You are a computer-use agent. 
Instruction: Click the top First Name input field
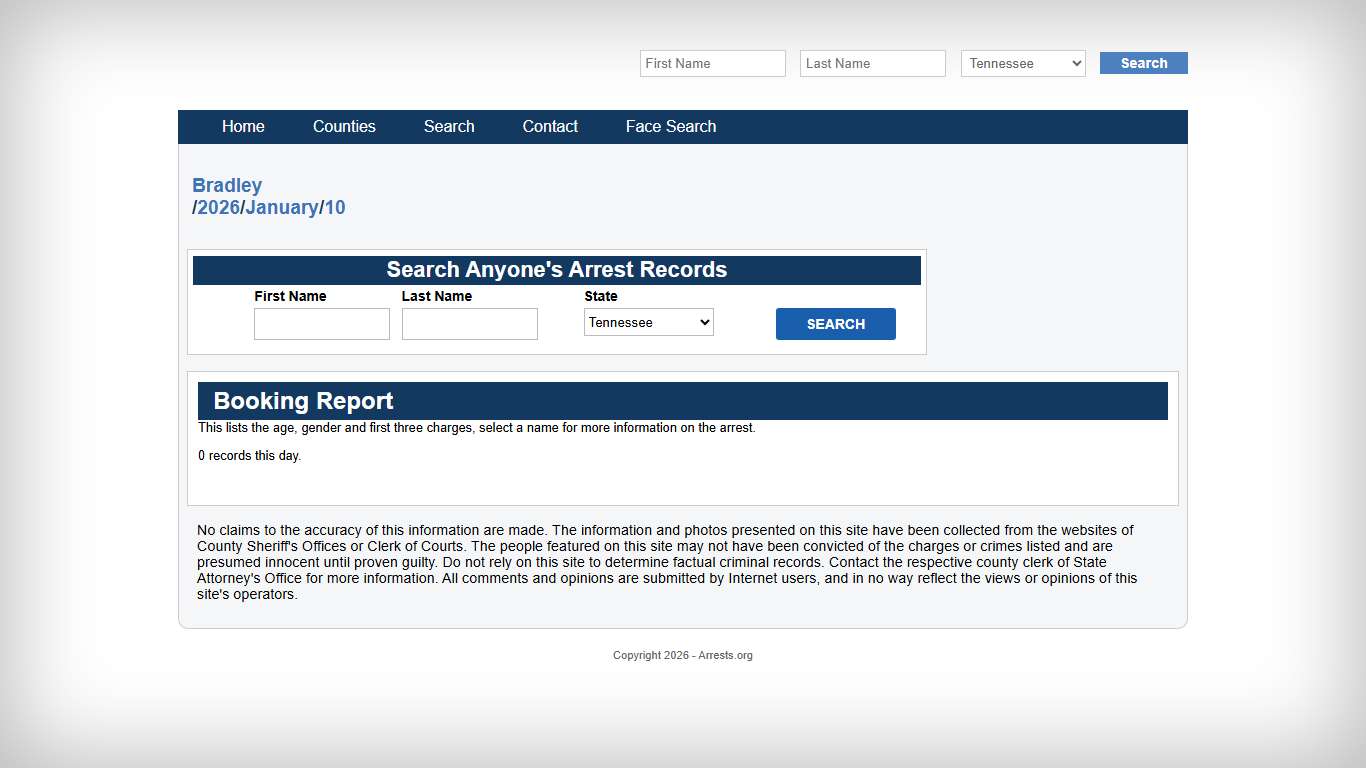(712, 63)
